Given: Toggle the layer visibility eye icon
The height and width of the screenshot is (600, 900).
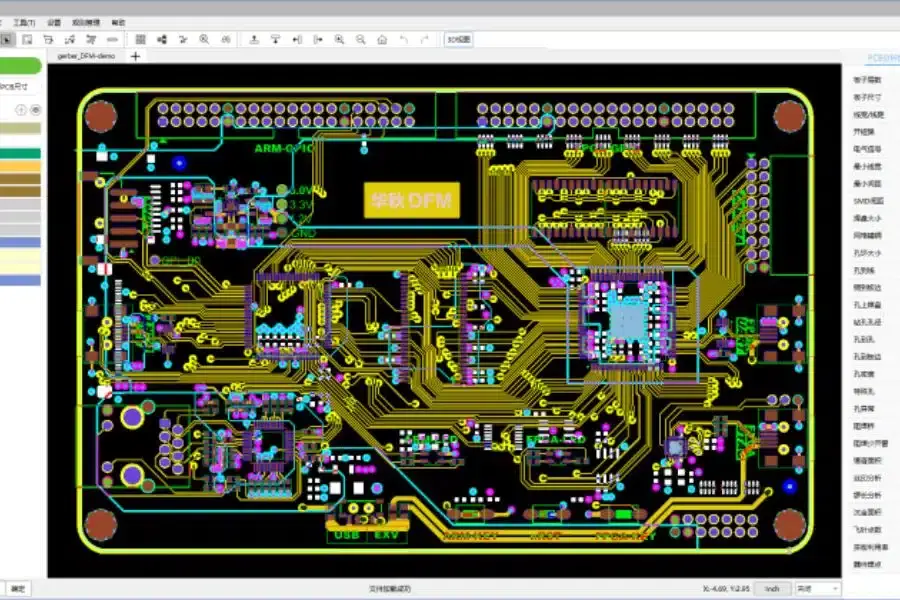Looking at the screenshot, I should click(36, 110).
